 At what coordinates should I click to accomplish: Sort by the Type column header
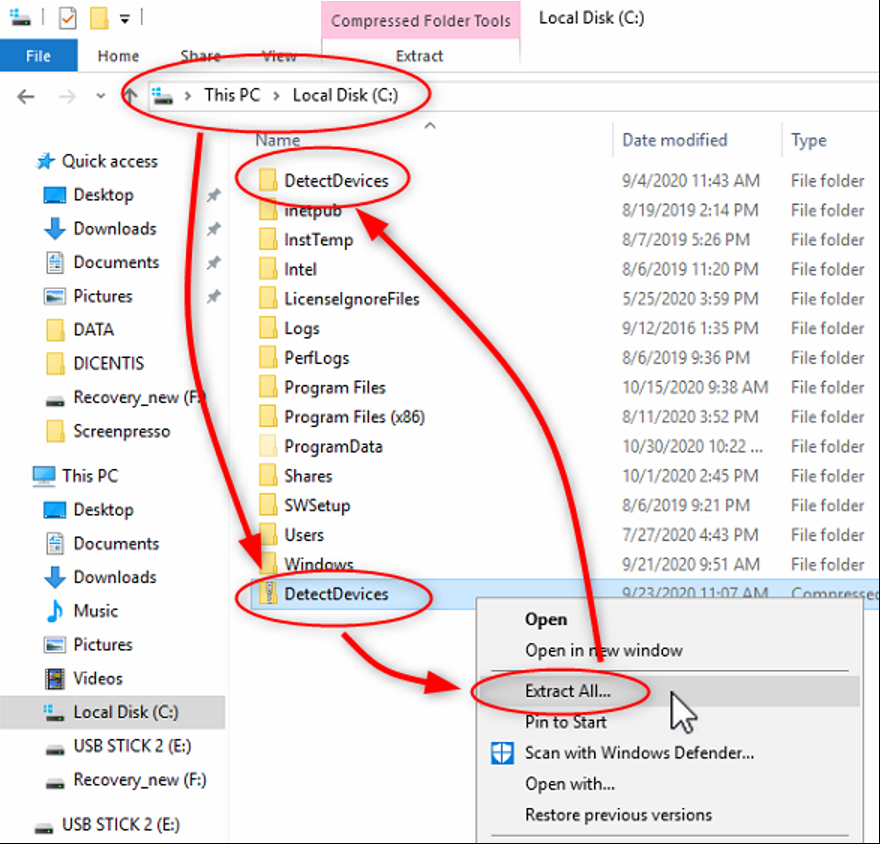(x=808, y=140)
